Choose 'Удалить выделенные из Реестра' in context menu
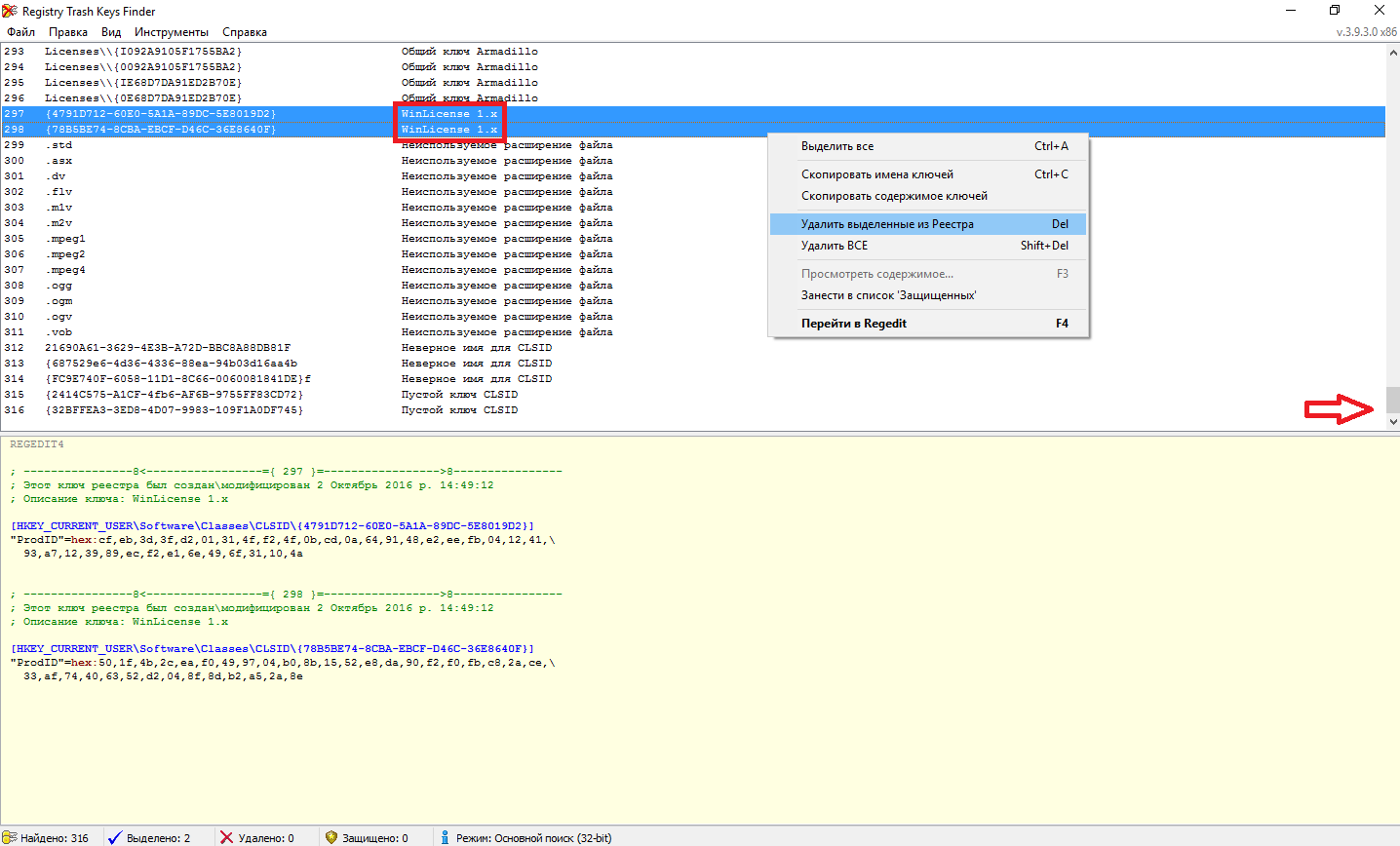The height and width of the screenshot is (846, 1400). pyautogui.click(x=887, y=224)
